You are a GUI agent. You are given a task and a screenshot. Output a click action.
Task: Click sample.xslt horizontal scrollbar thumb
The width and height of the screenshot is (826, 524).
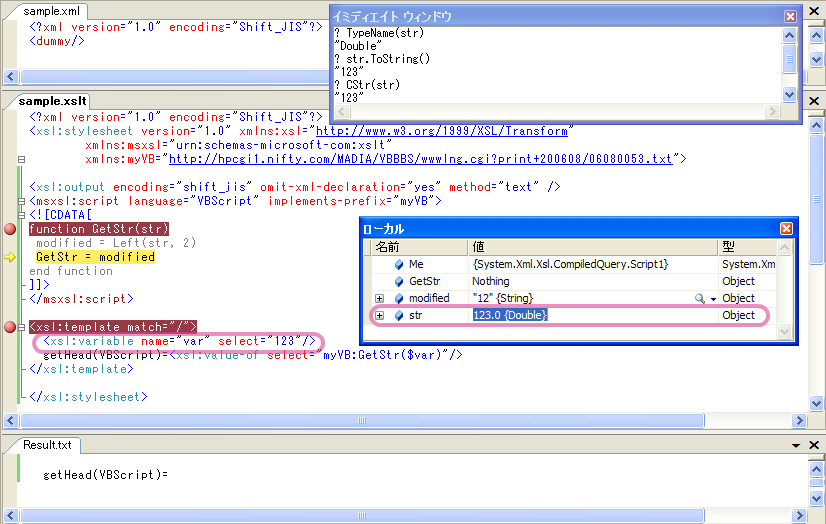362,420
